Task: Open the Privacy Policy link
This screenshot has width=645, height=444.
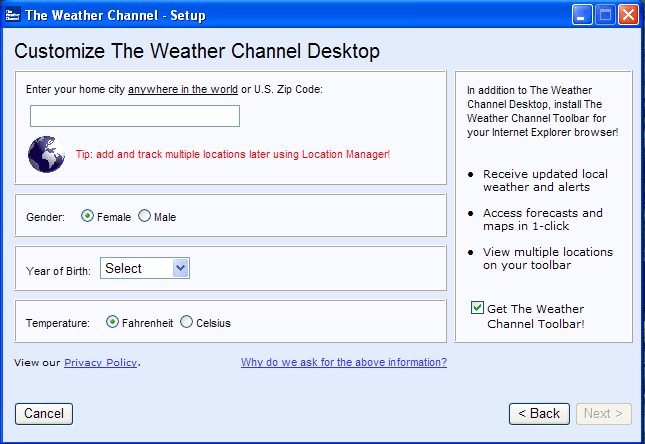Action: (x=100, y=363)
